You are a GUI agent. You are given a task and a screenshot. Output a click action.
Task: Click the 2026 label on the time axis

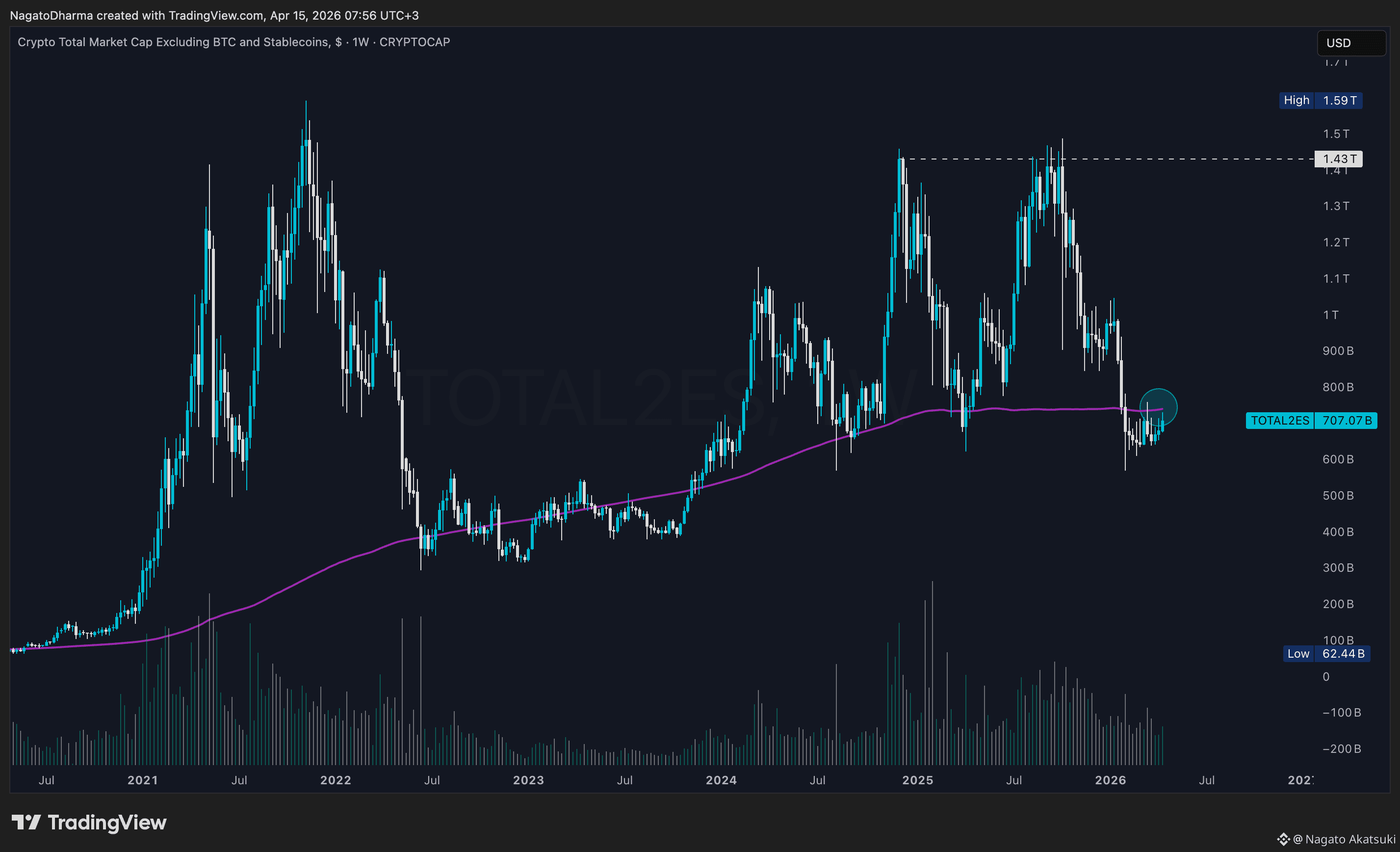point(1110,780)
